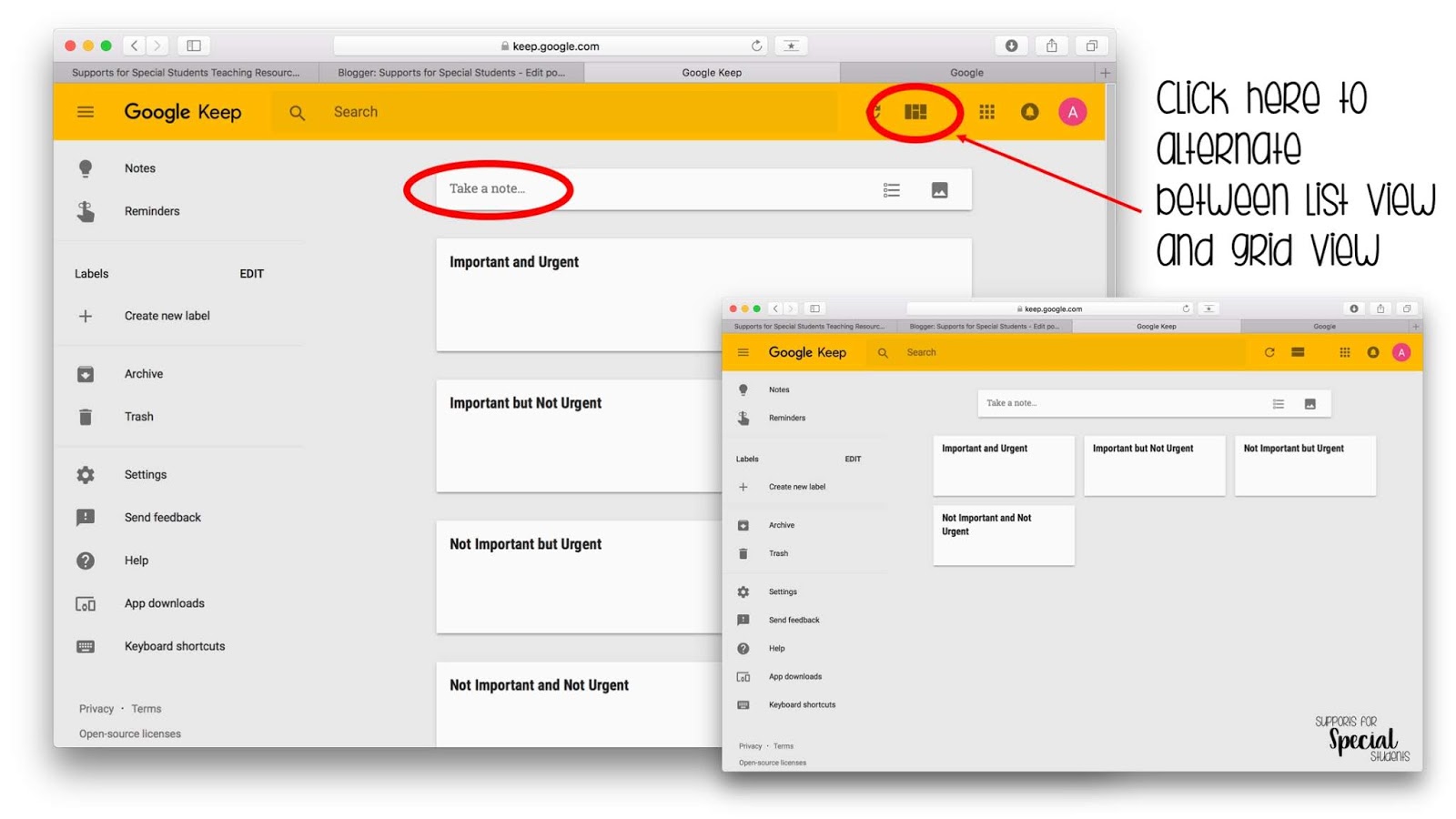1456x819 pixels.
Task: Click EDIT next to Labels in front window
Action: tap(853, 460)
